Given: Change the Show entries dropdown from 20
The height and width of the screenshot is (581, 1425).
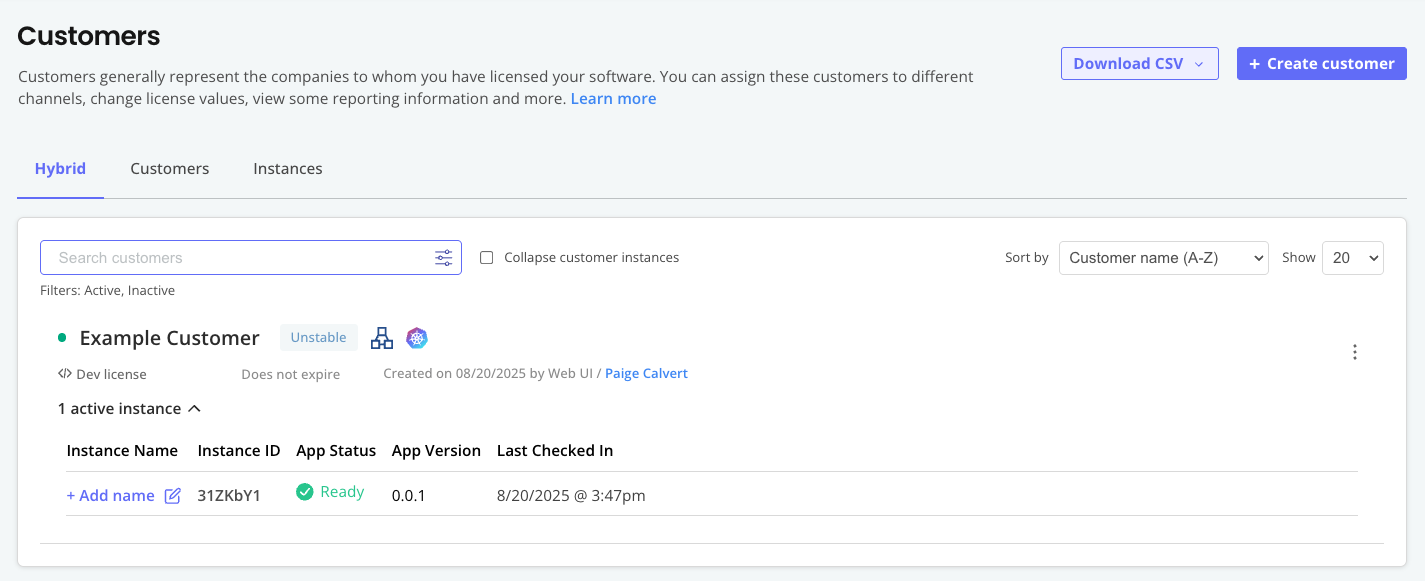Looking at the screenshot, I should point(1352,257).
